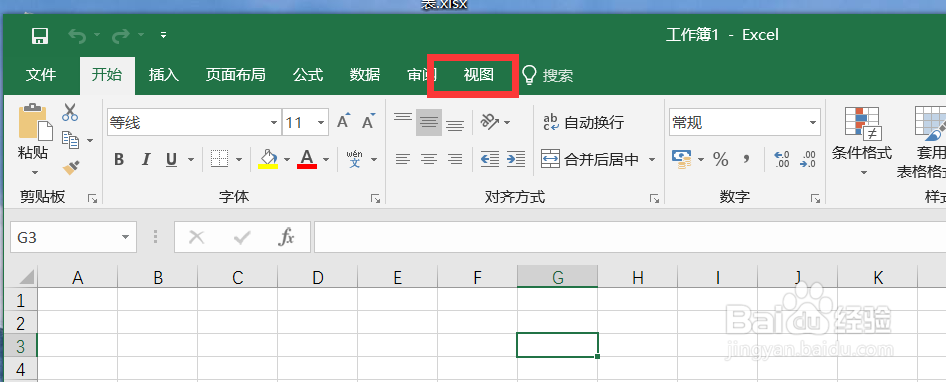Screen dimensions: 946x382
Task: Toggle Middle Align icon
Action: click(429, 123)
